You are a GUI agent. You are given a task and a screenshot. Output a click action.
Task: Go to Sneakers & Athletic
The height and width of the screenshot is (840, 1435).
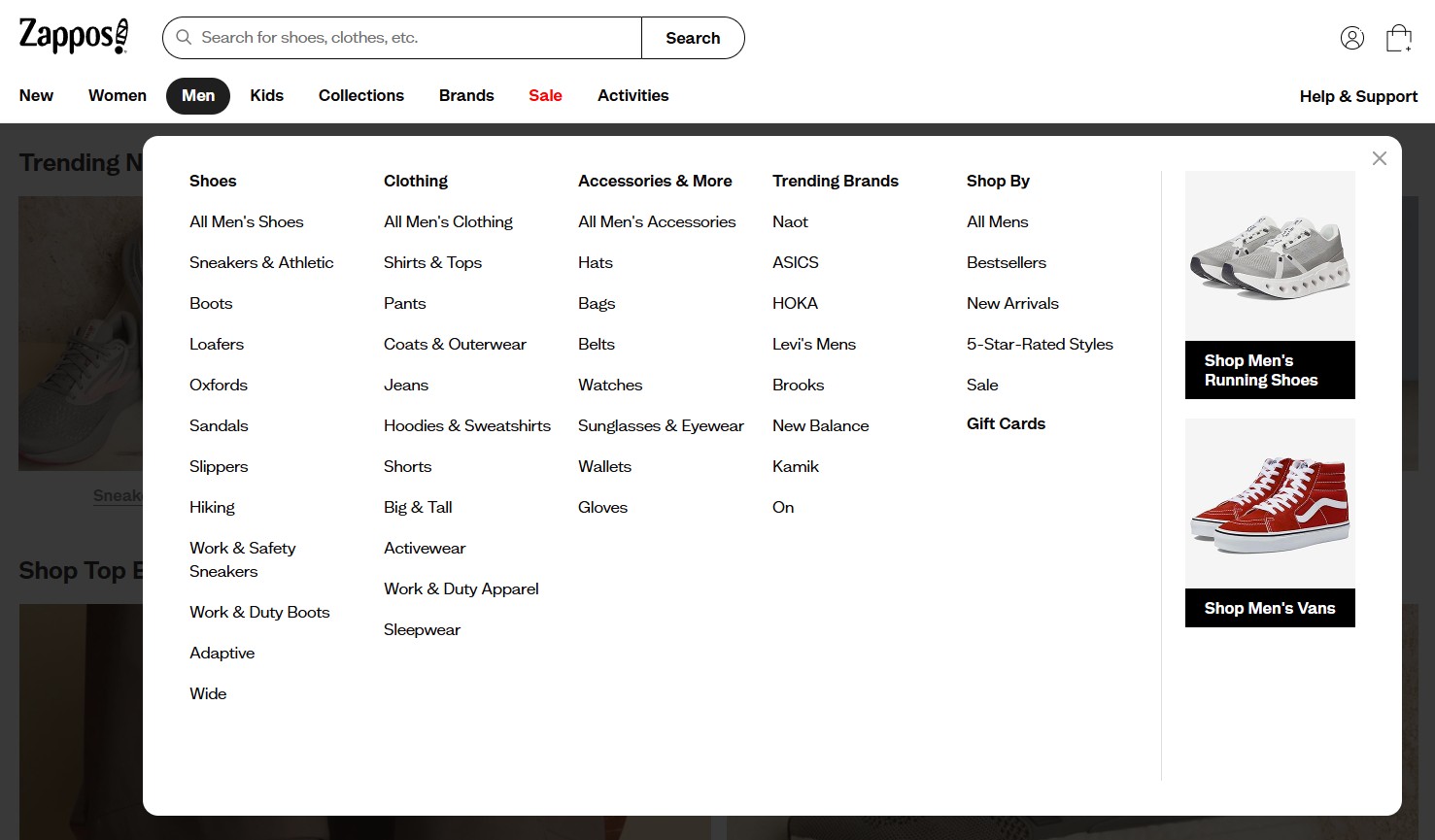pyautogui.click(x=261, y=262)
